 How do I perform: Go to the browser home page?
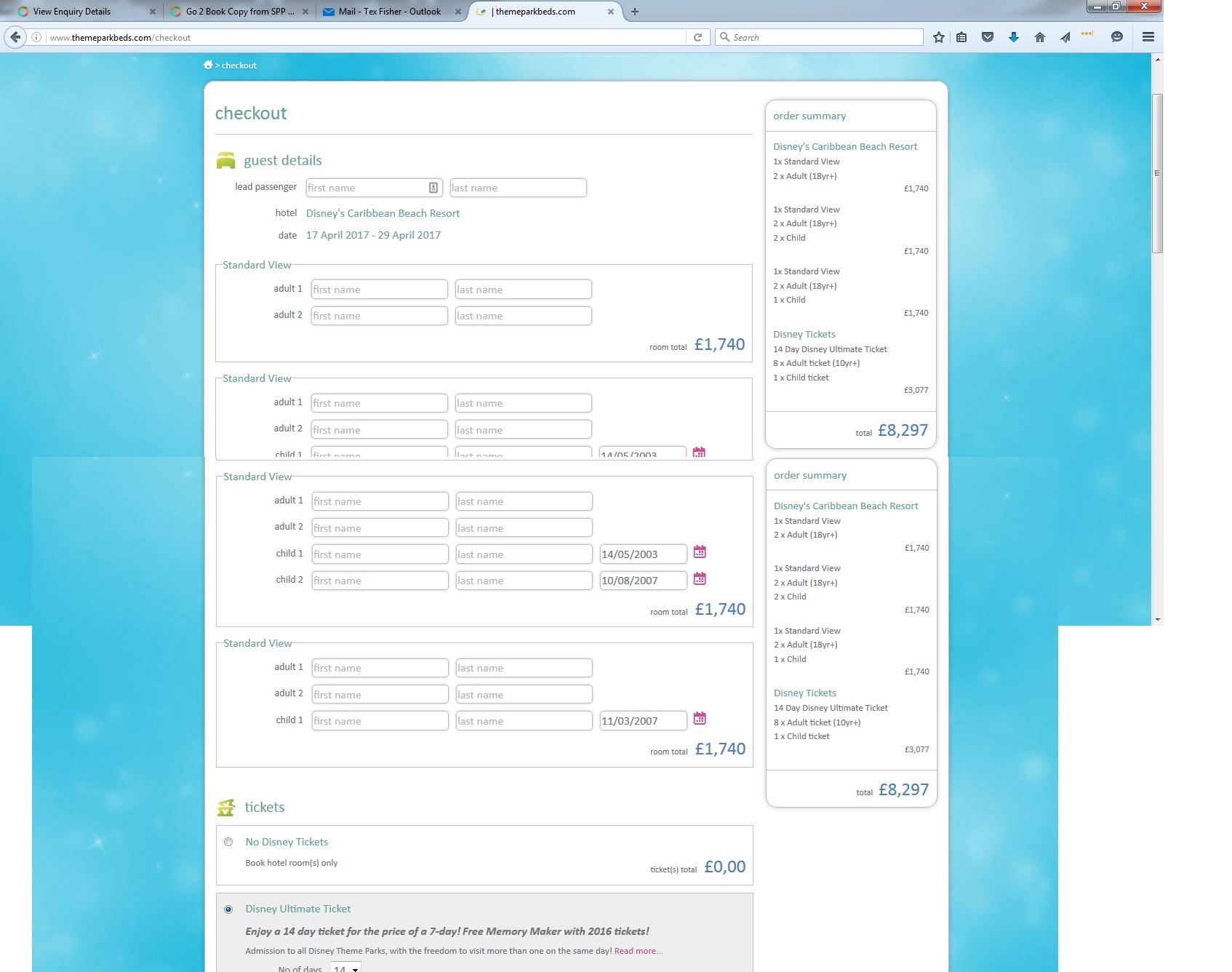tap(1040, 37)
